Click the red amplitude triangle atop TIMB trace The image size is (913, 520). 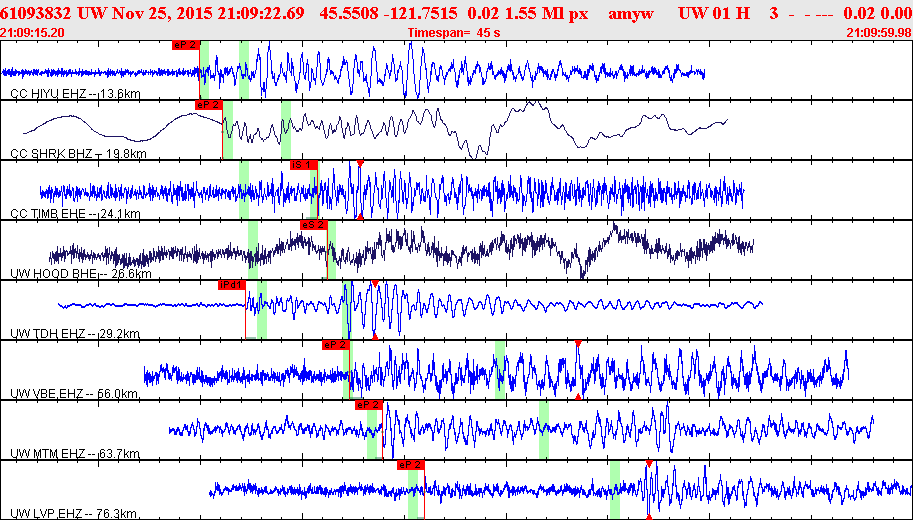(x=360, y=164)
